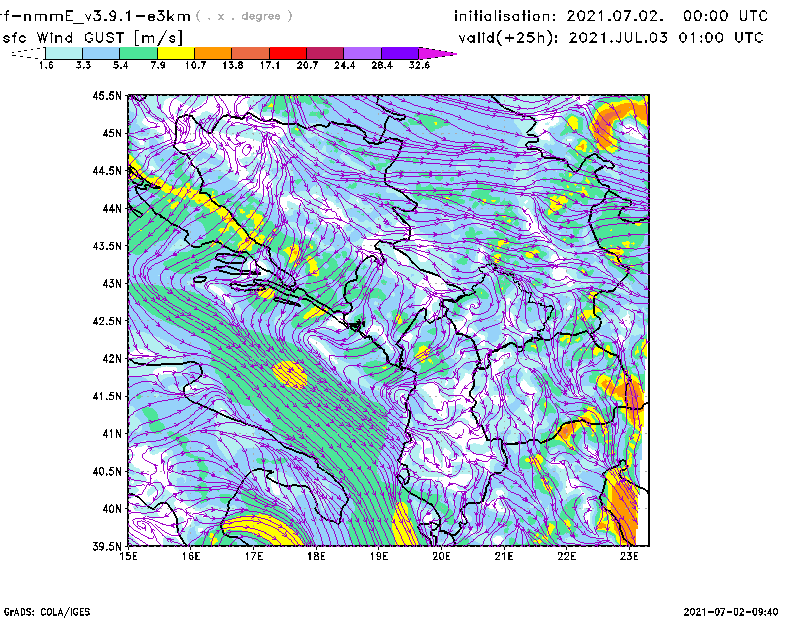Click the legend value 10.7
This screenshot has width=800, height=618.
coord(195,65)
